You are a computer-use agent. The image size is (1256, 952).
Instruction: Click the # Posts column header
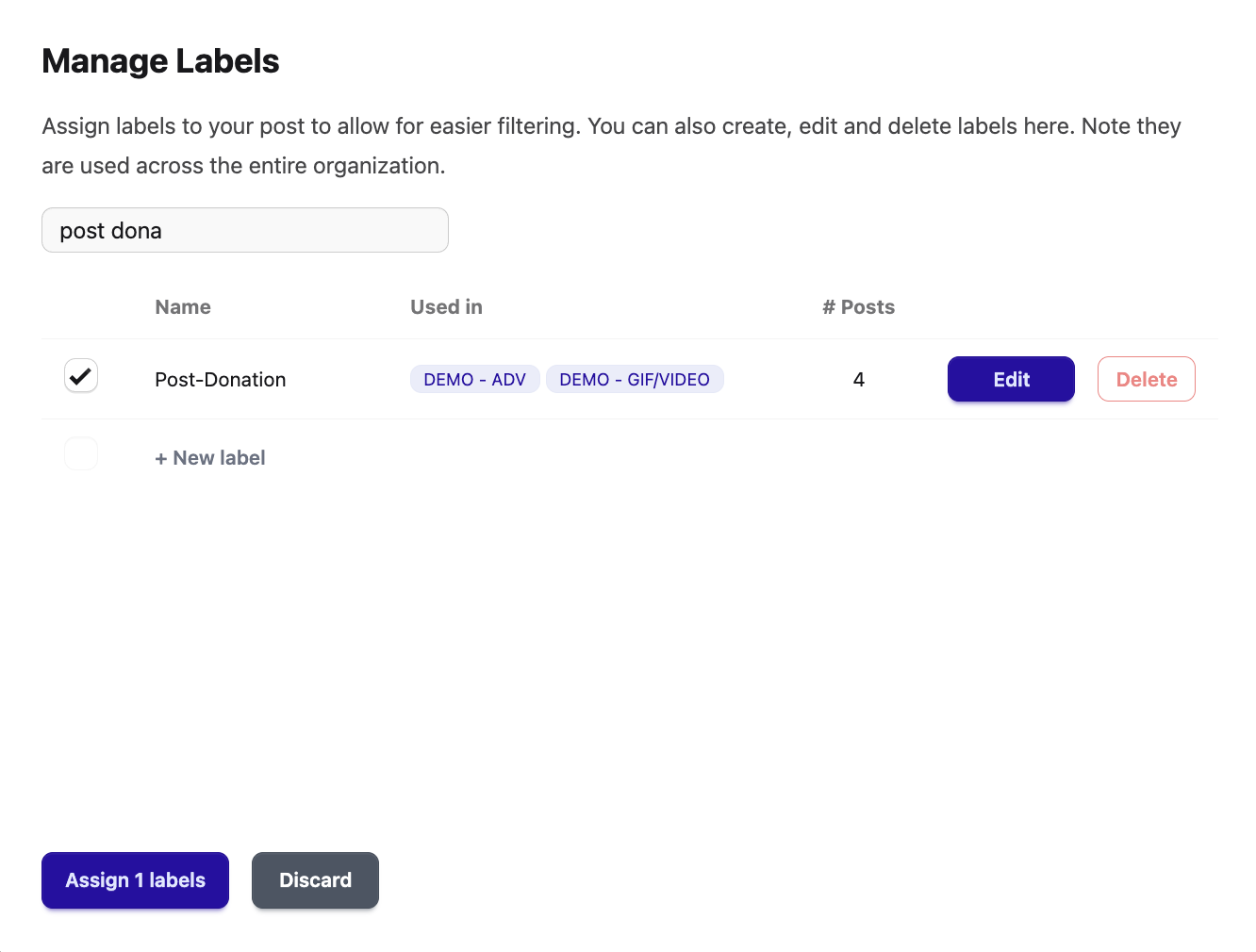(858, 307)
